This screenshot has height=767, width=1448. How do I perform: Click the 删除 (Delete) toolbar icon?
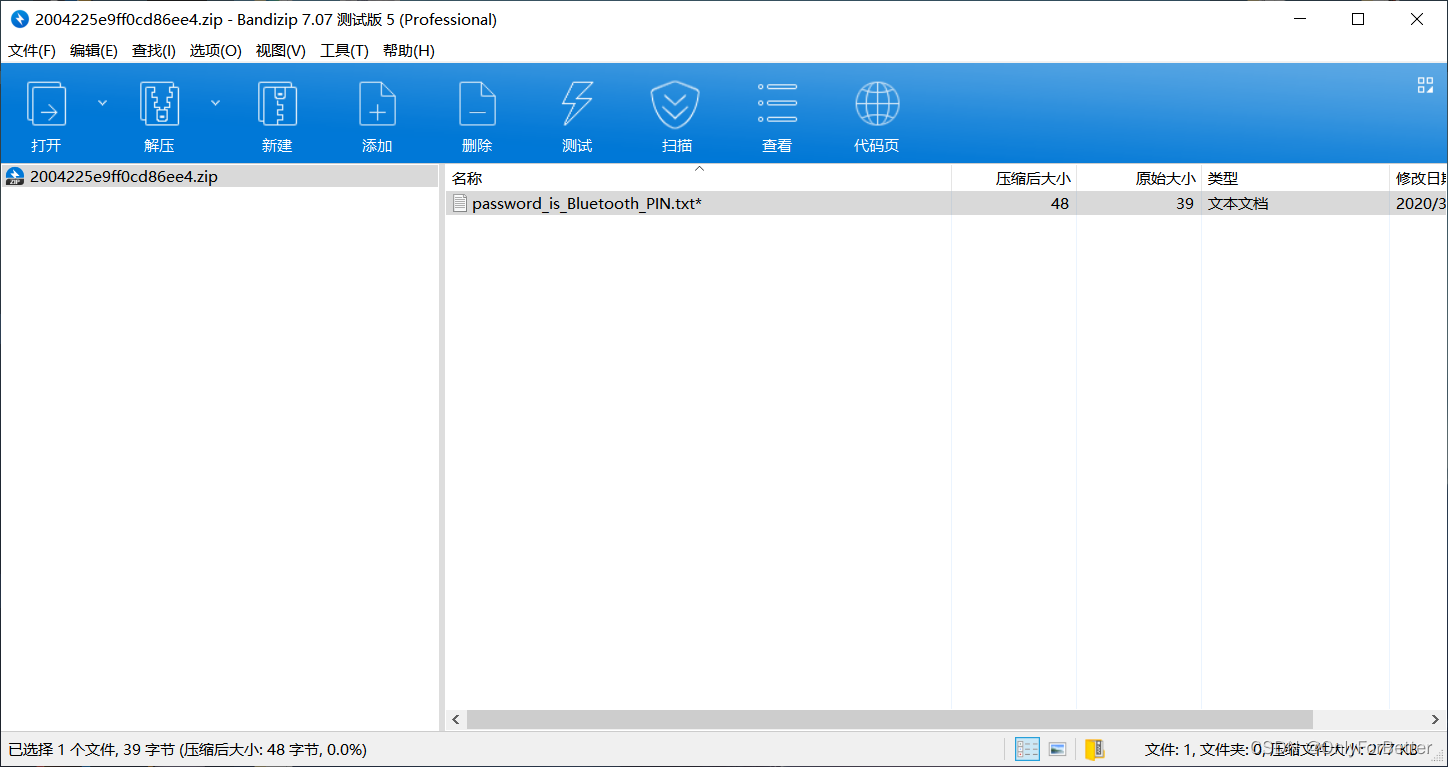pos(477,104)
